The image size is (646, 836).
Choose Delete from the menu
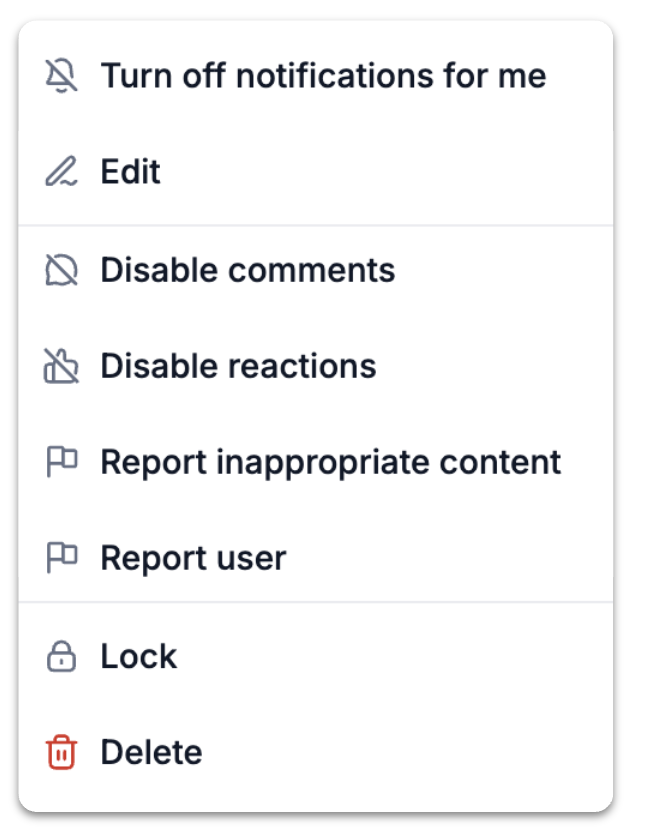point(316,752)
